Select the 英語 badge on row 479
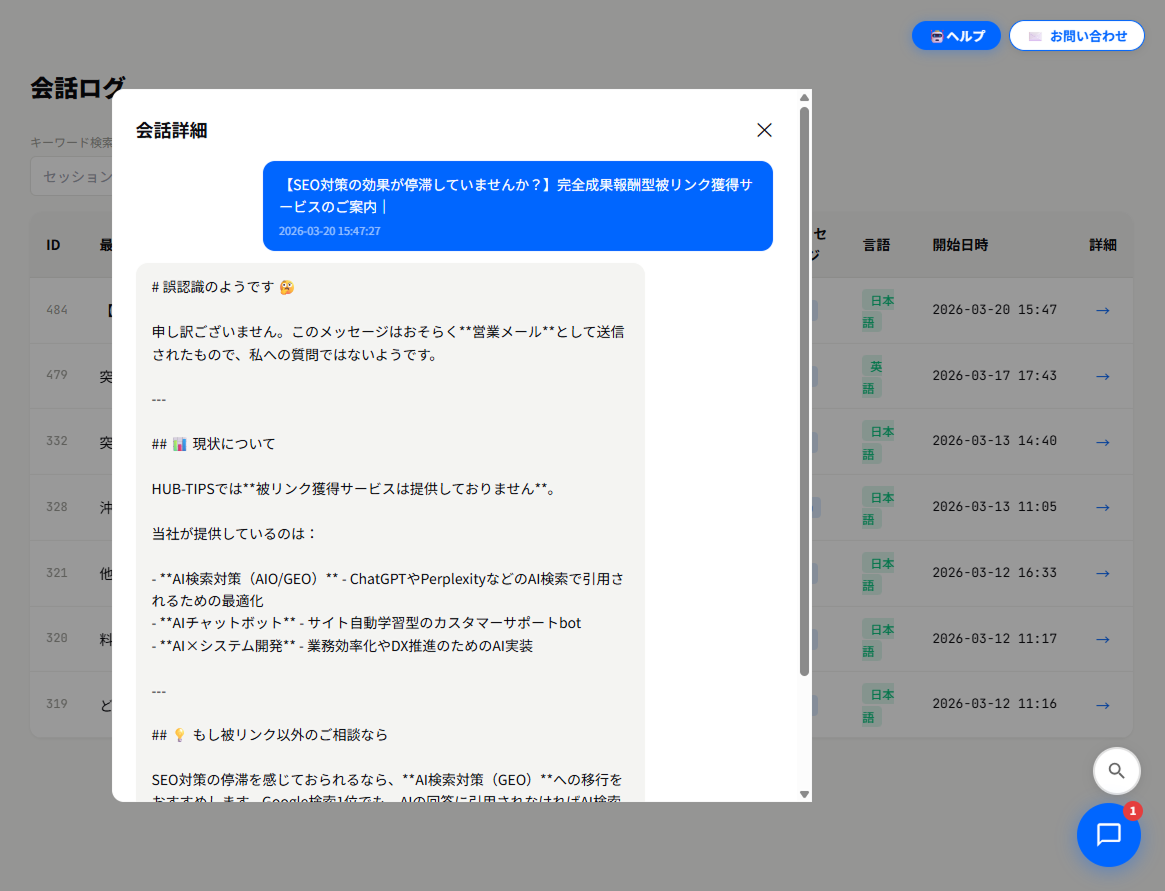The height and width of the screenshot is (891, 1165). 875,376
